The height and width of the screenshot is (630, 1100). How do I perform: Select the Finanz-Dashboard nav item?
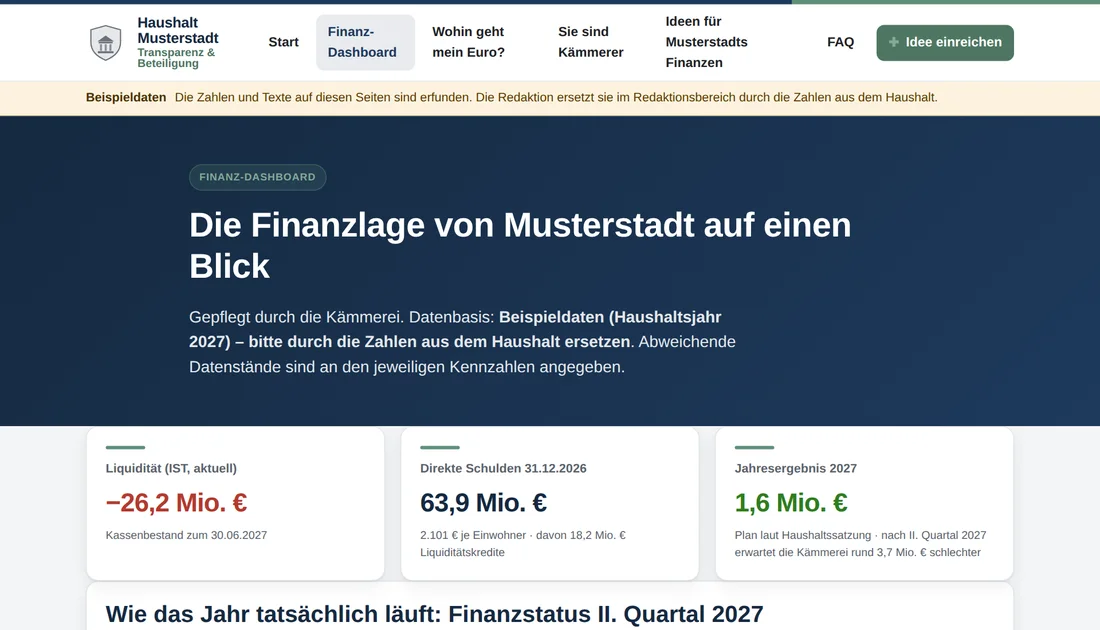pyautogui.click(x=365, y=42)
